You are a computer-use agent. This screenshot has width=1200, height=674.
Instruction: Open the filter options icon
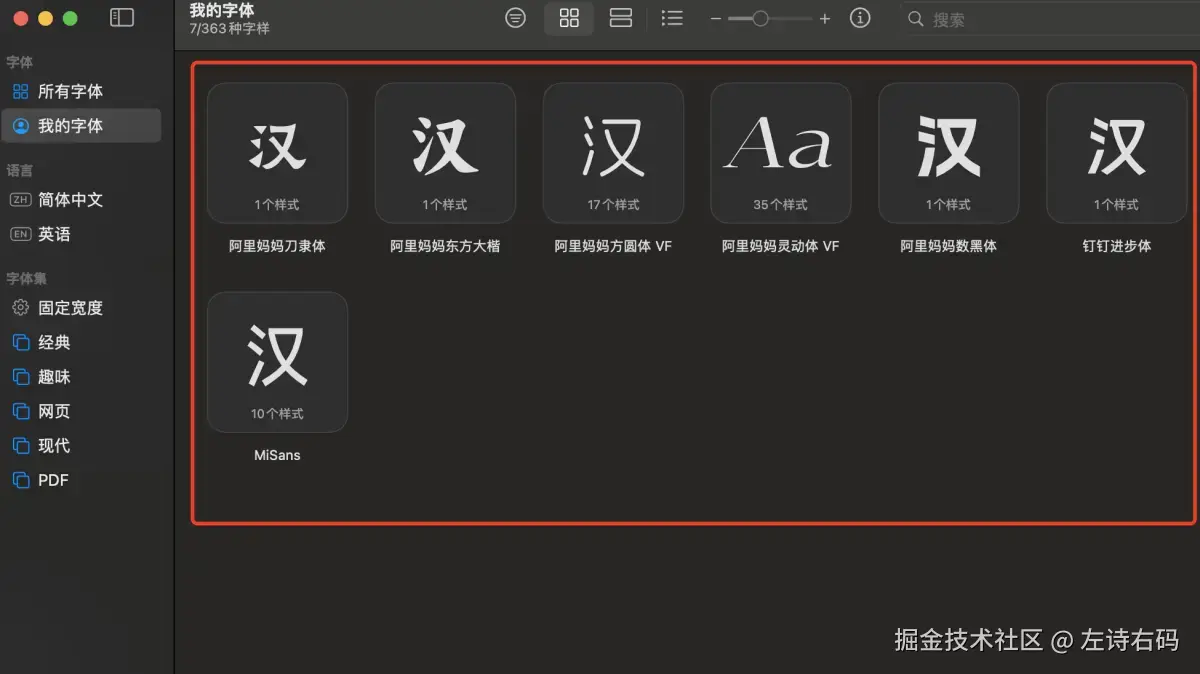[x=515, y=18]
